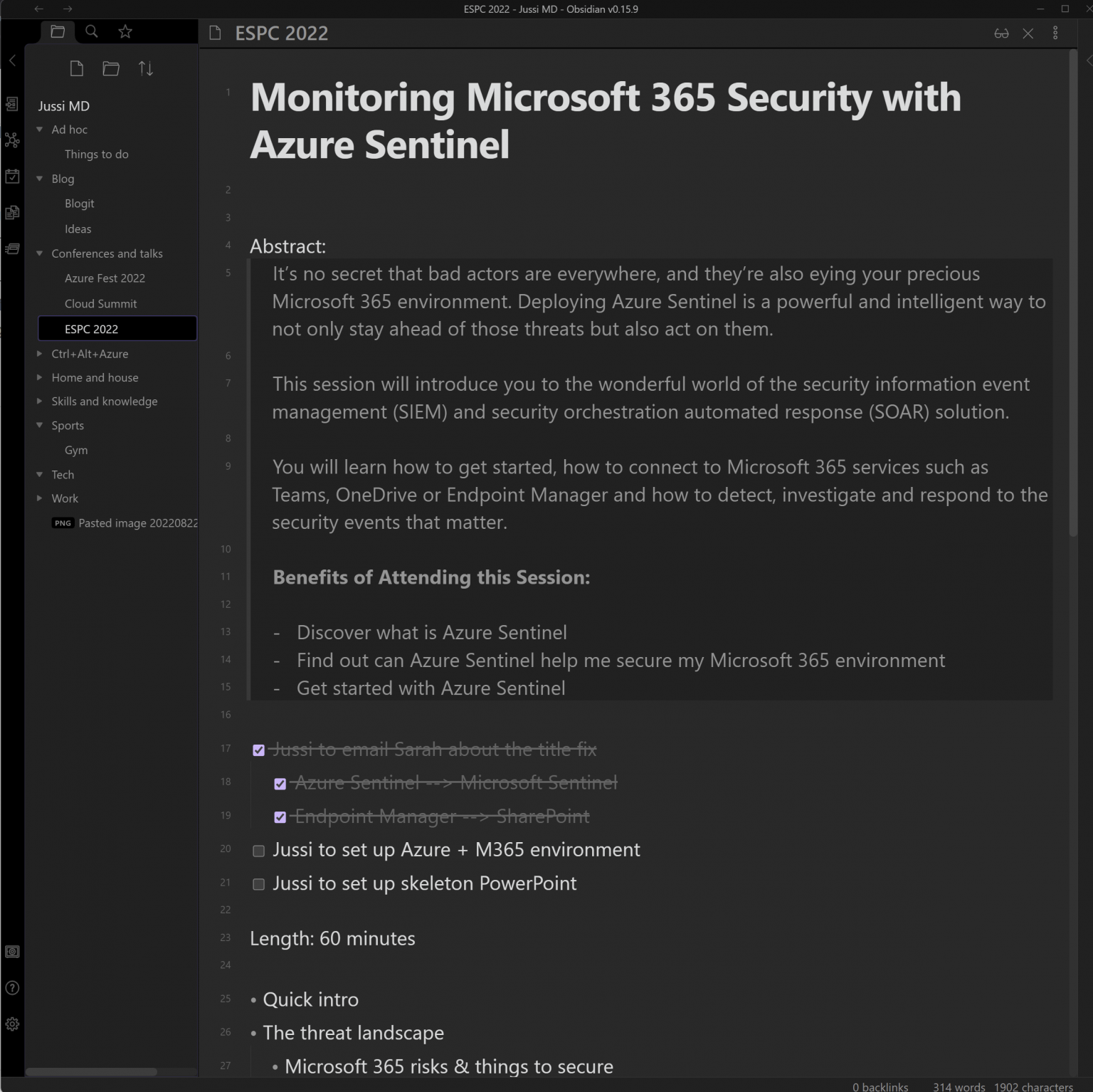This screenshot has height=1092, width=1093.
Task: Open the Blogit note
Action: (x=79, y=204)
